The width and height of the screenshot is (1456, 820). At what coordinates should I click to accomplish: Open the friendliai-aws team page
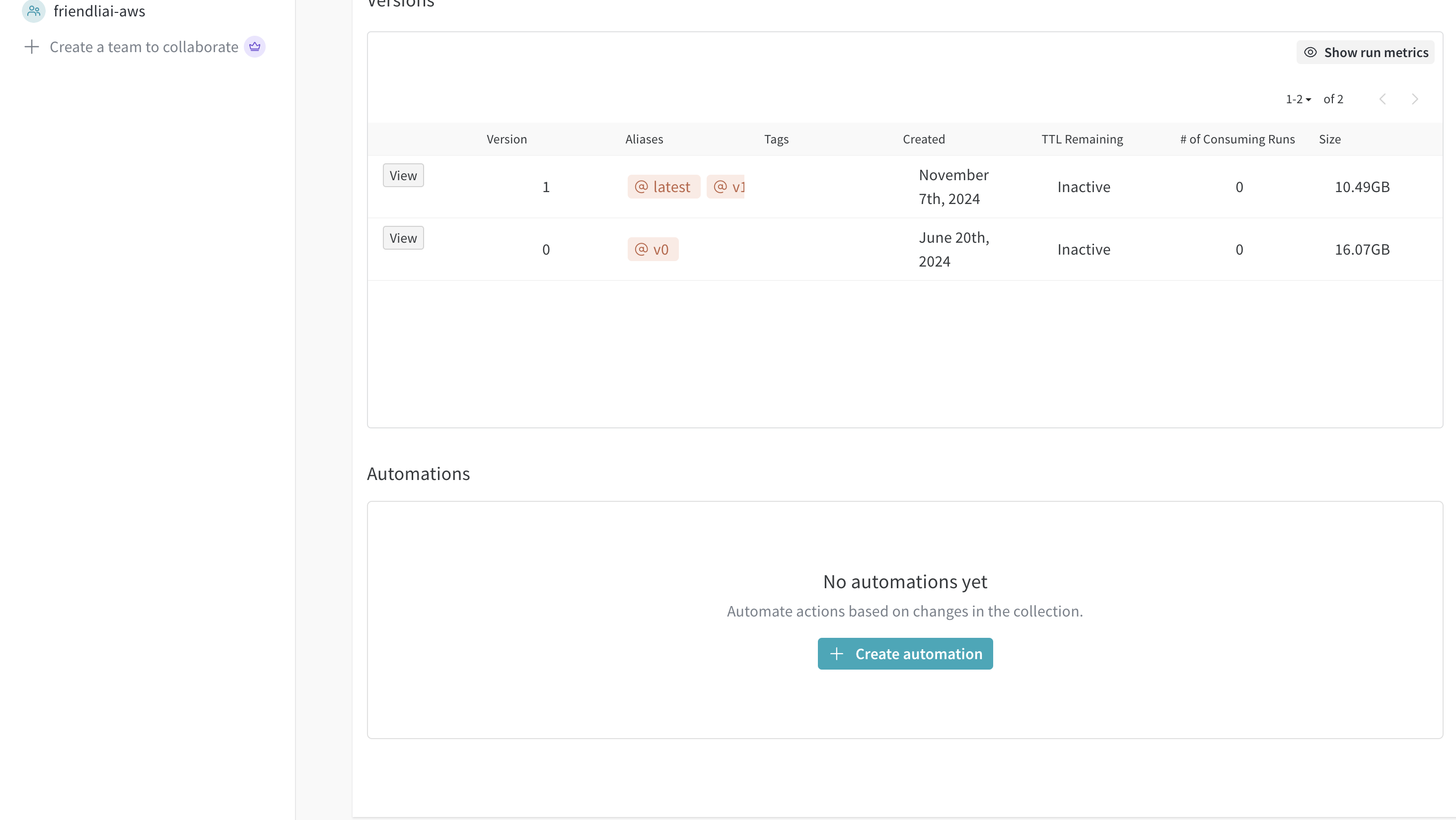pyautogui.click(x=99, y=11)
